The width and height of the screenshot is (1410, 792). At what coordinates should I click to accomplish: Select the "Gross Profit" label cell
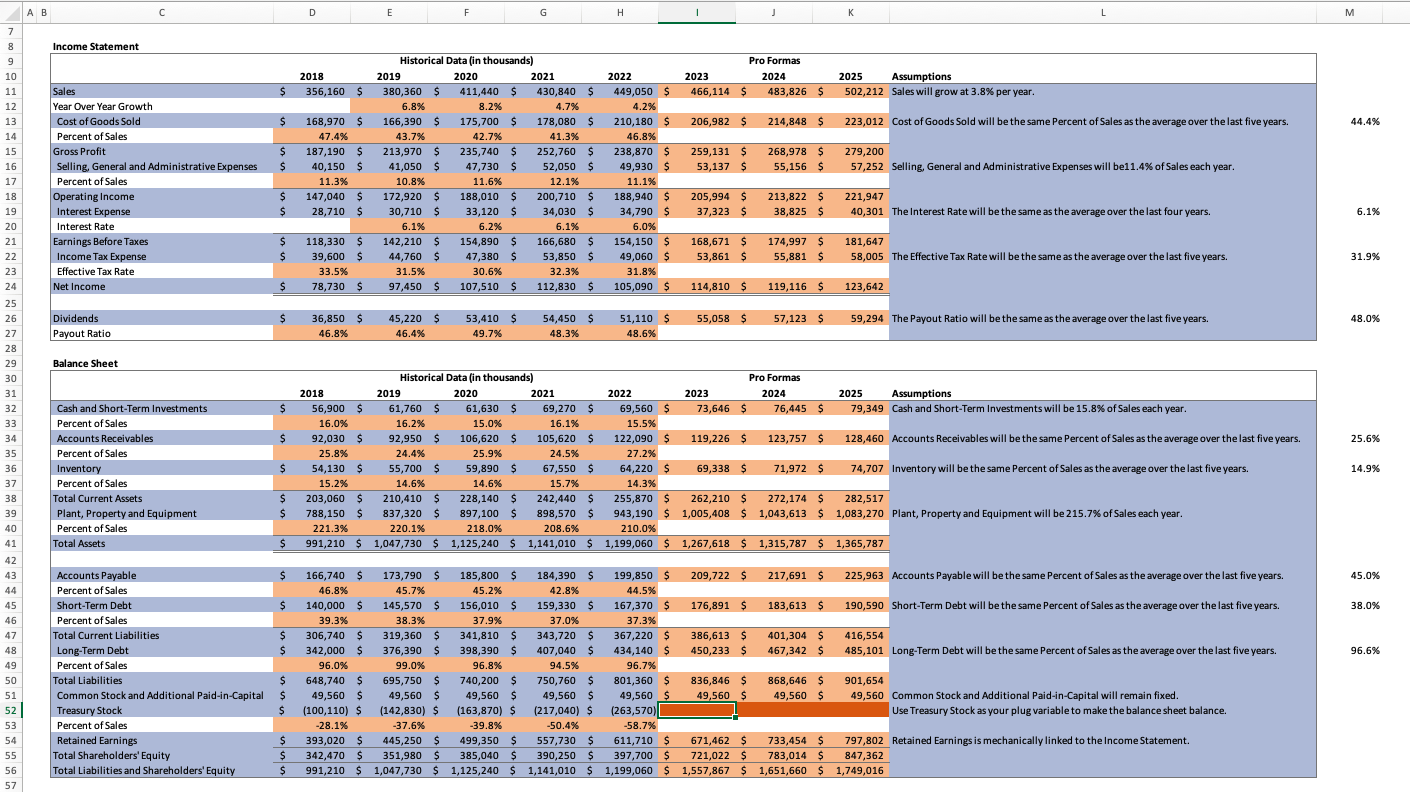click(79, 151)
